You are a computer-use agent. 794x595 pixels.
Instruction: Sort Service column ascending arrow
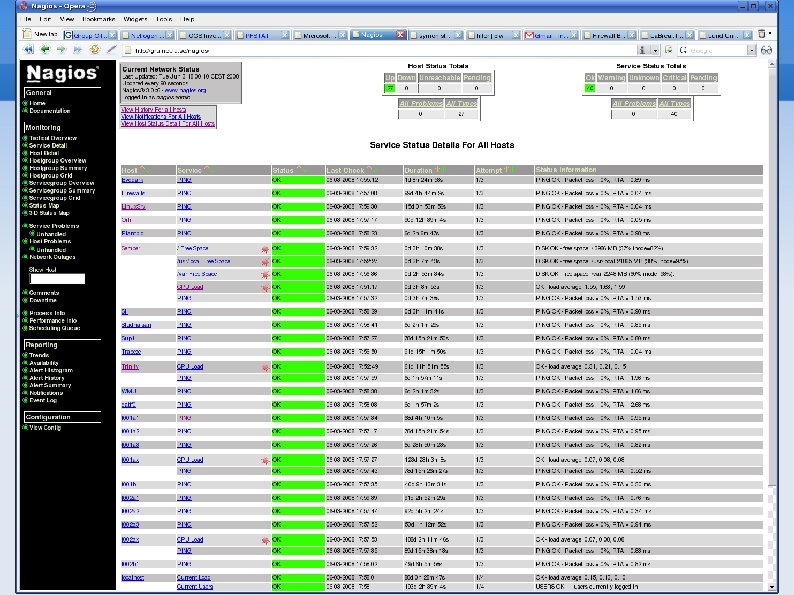(206, 169)
